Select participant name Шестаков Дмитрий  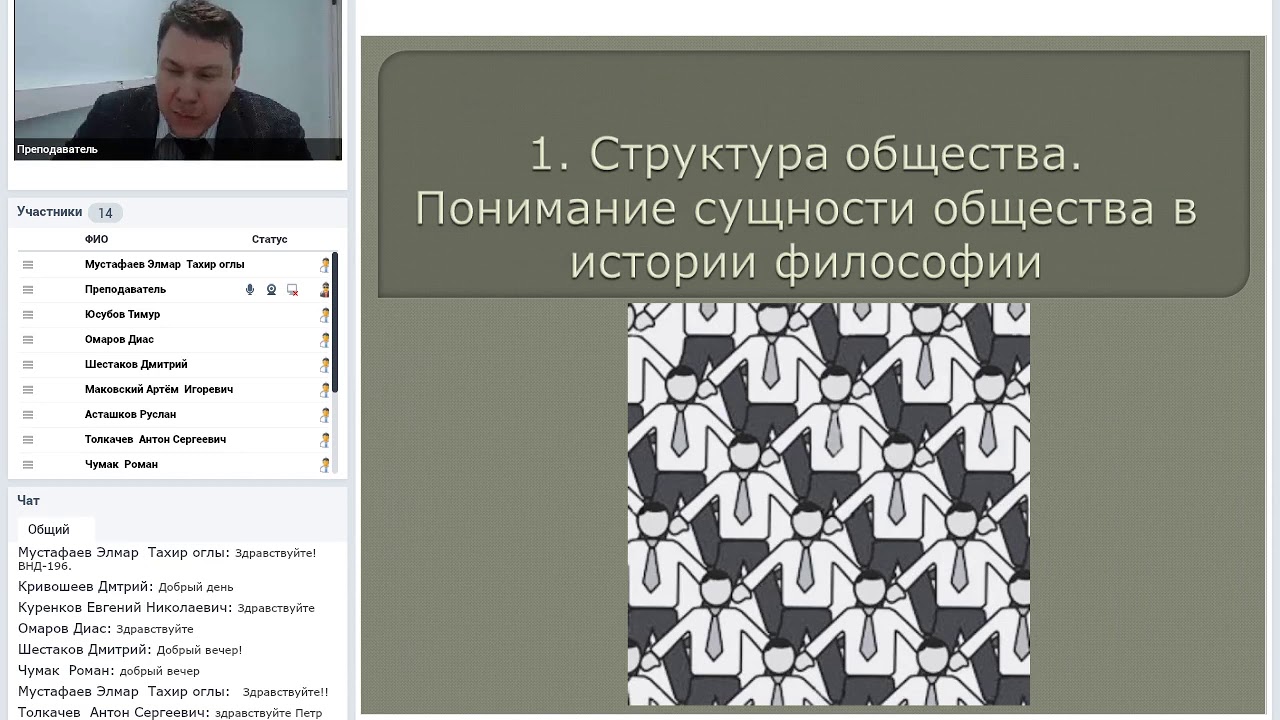[x=136, y=364]
